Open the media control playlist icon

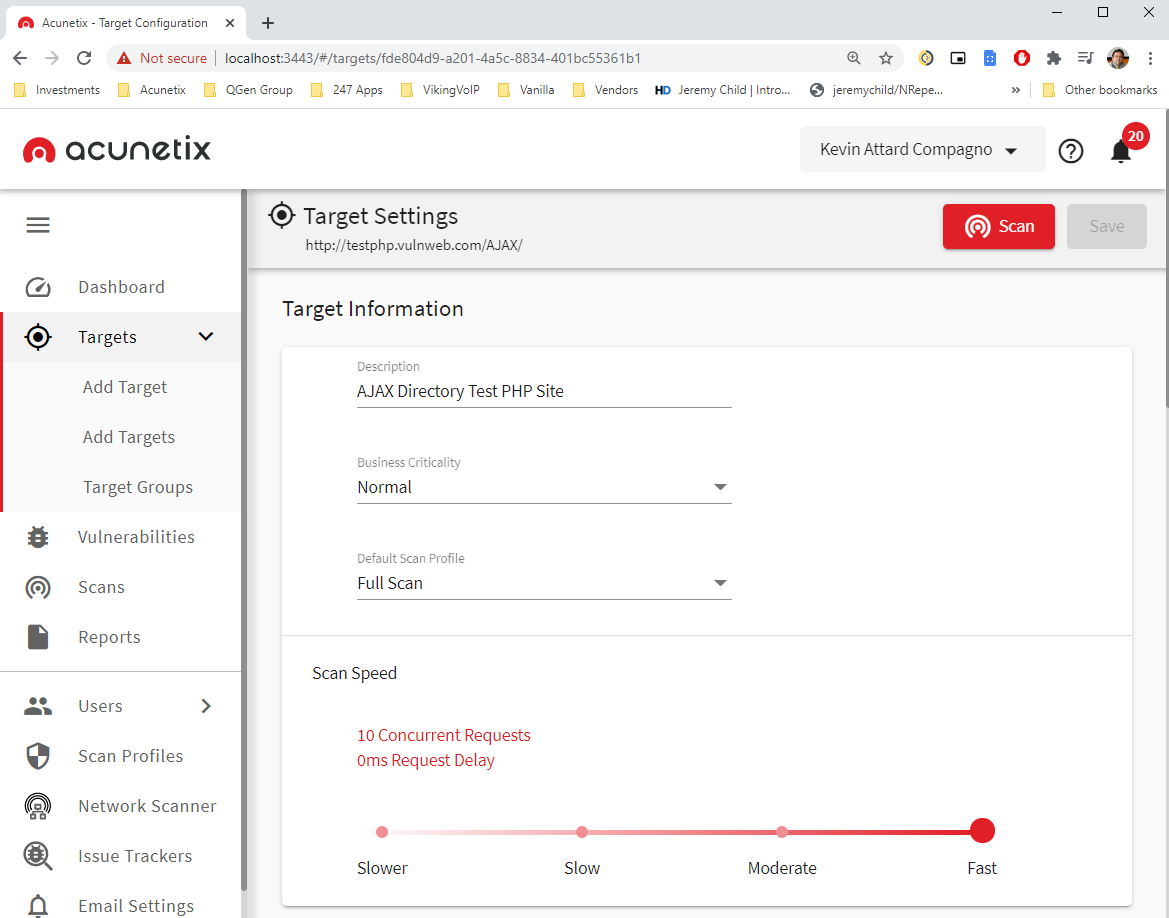(x=1086, y=58)
